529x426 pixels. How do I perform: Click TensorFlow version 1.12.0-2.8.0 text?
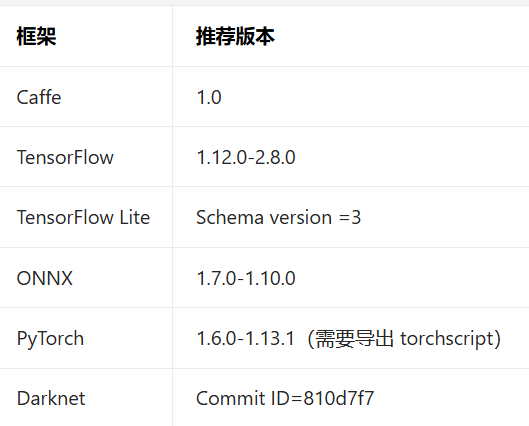coord(246,158)
